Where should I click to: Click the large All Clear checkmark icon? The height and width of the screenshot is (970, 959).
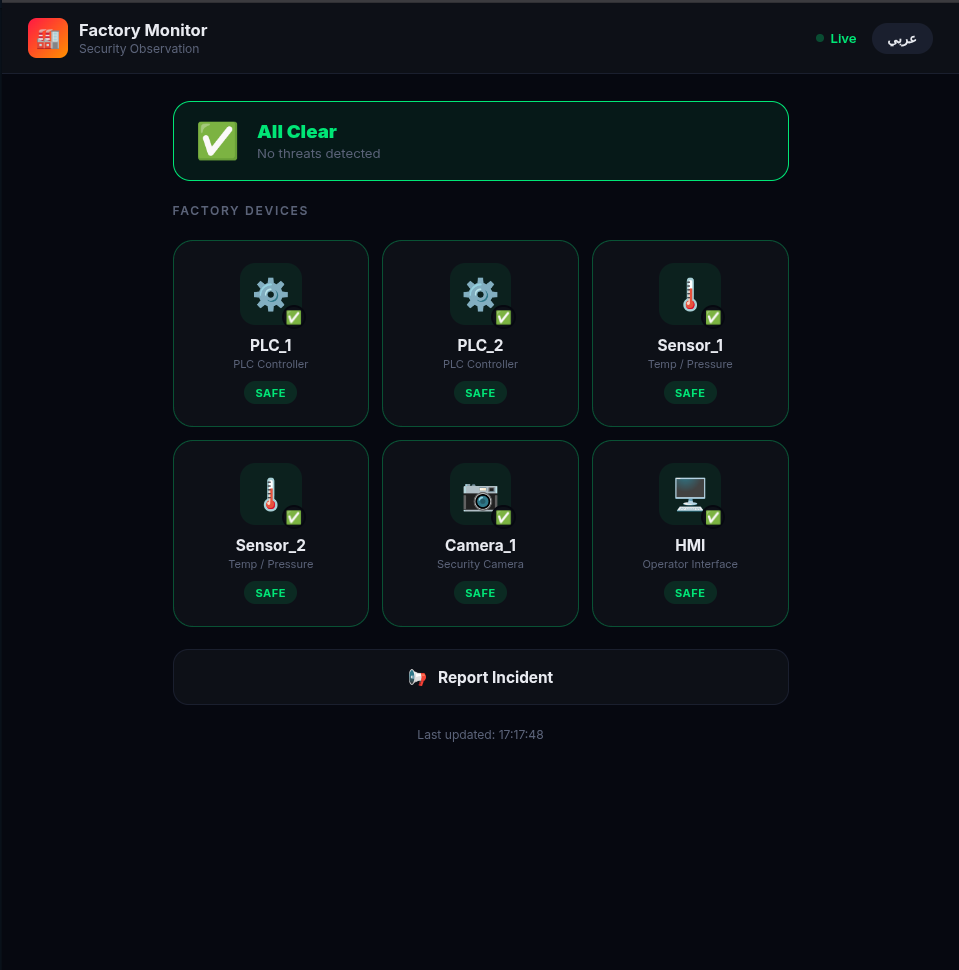pos(217,141)
